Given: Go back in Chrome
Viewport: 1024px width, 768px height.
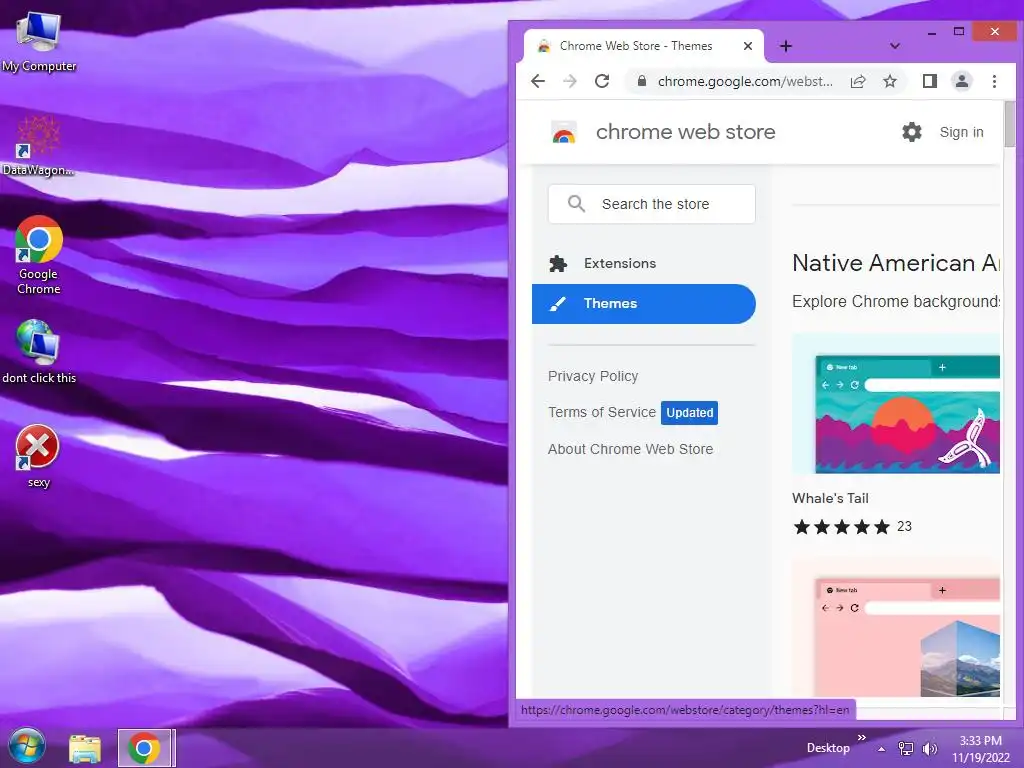Looking at the screenshot, I should pyautogui.click(x=538, y=81).
